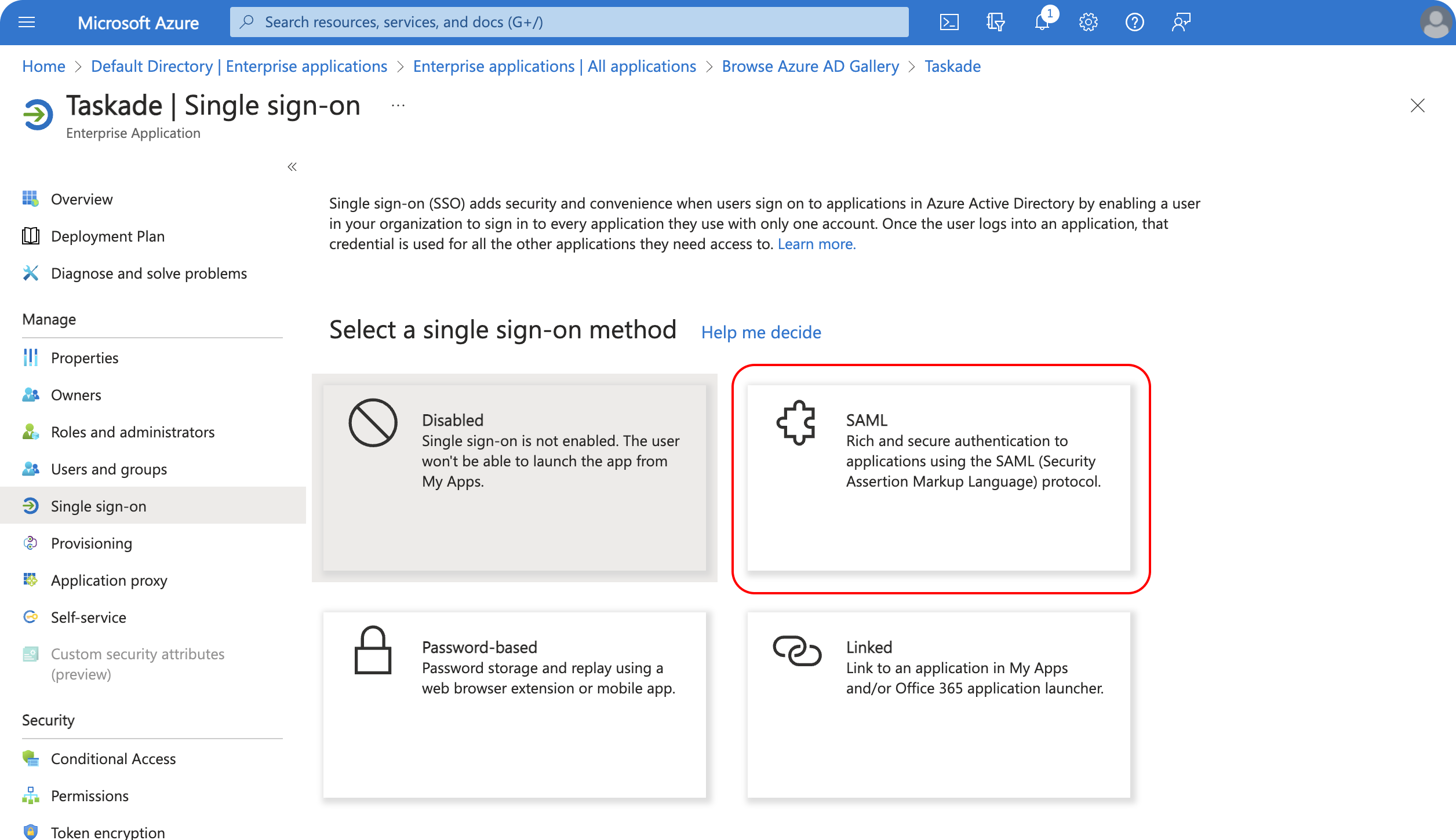The width and height of the screenshot is (1456, 840).
Task: Open the notifications bell
Action: click(1042, 23)
